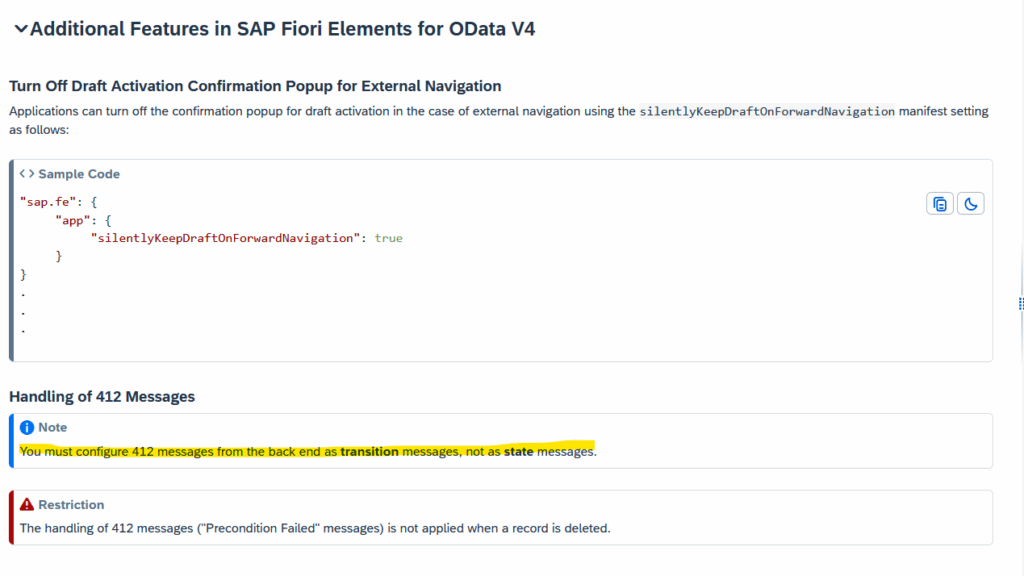This screenshot has width=1024, height=576.
Task: Click the '"app": {' code line
Action: [x=84, y=220]
